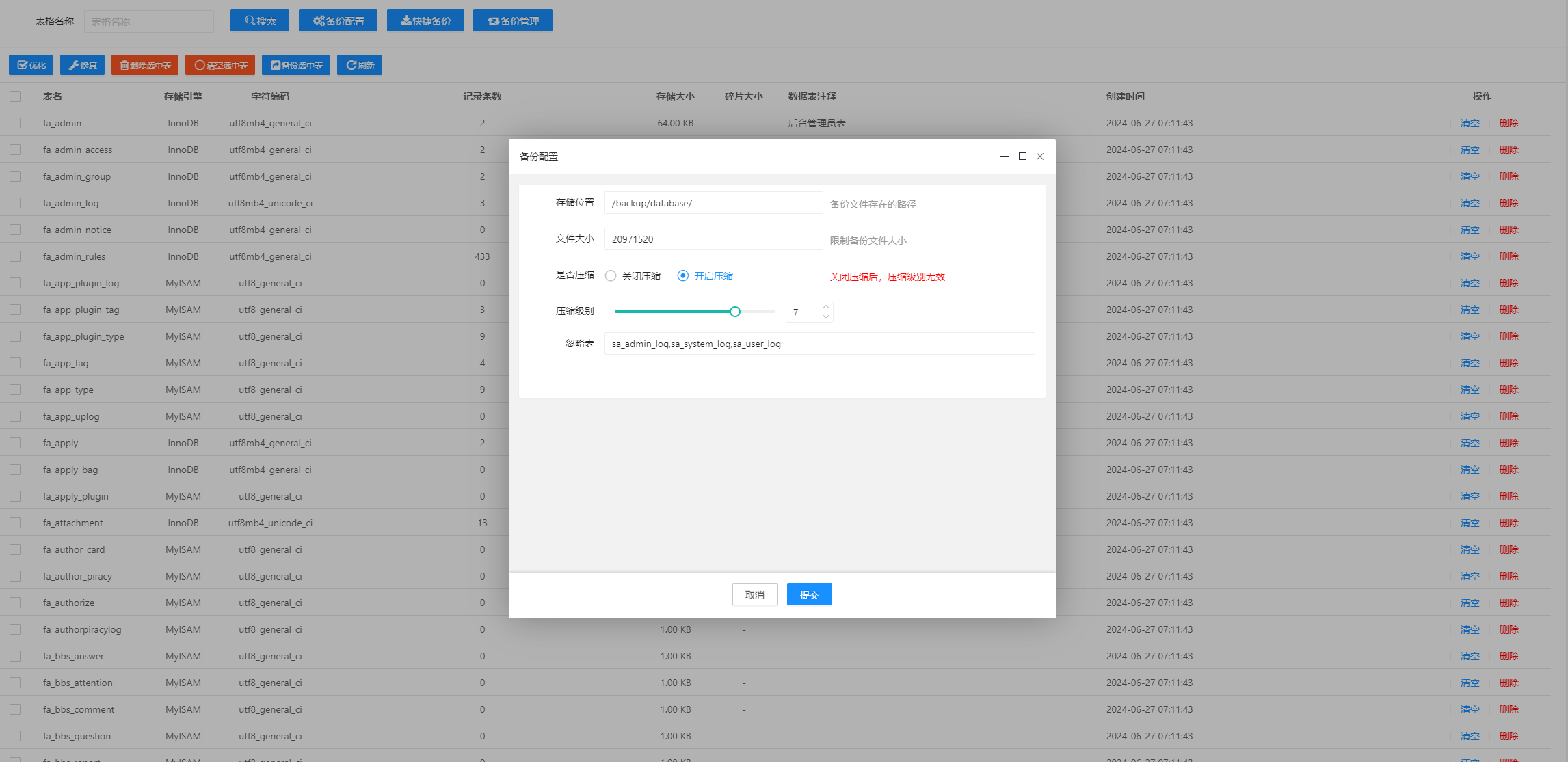Open 备份配置 from top toolbar
This screenshot has height=762, width=1568.
[x=338, y=21]
